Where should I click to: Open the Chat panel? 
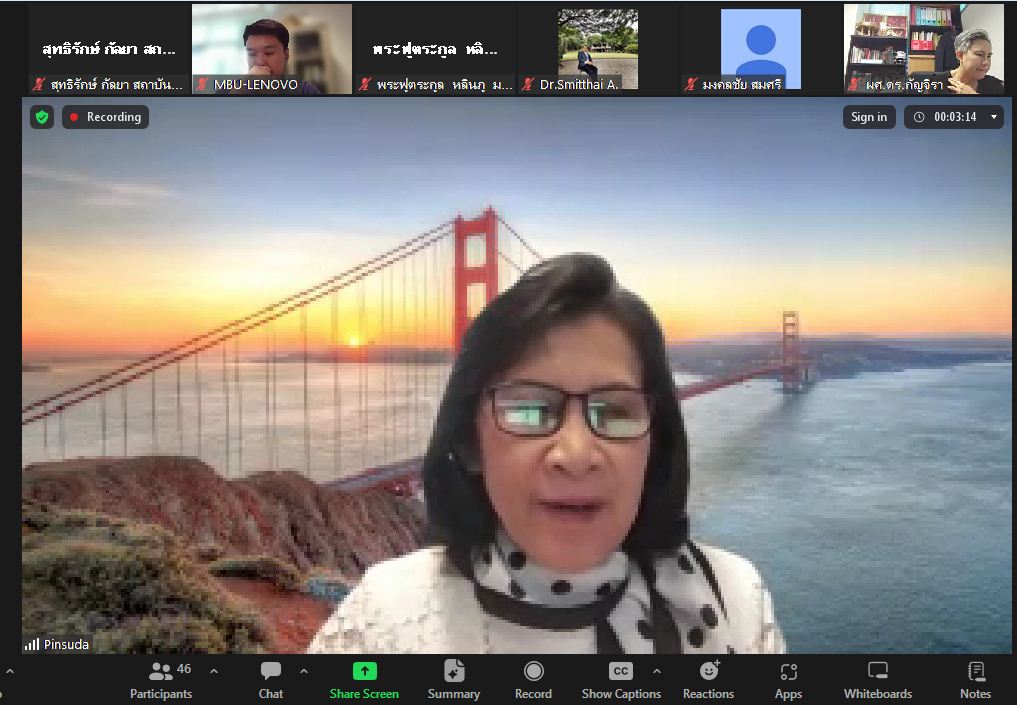[x=271, y=679]
